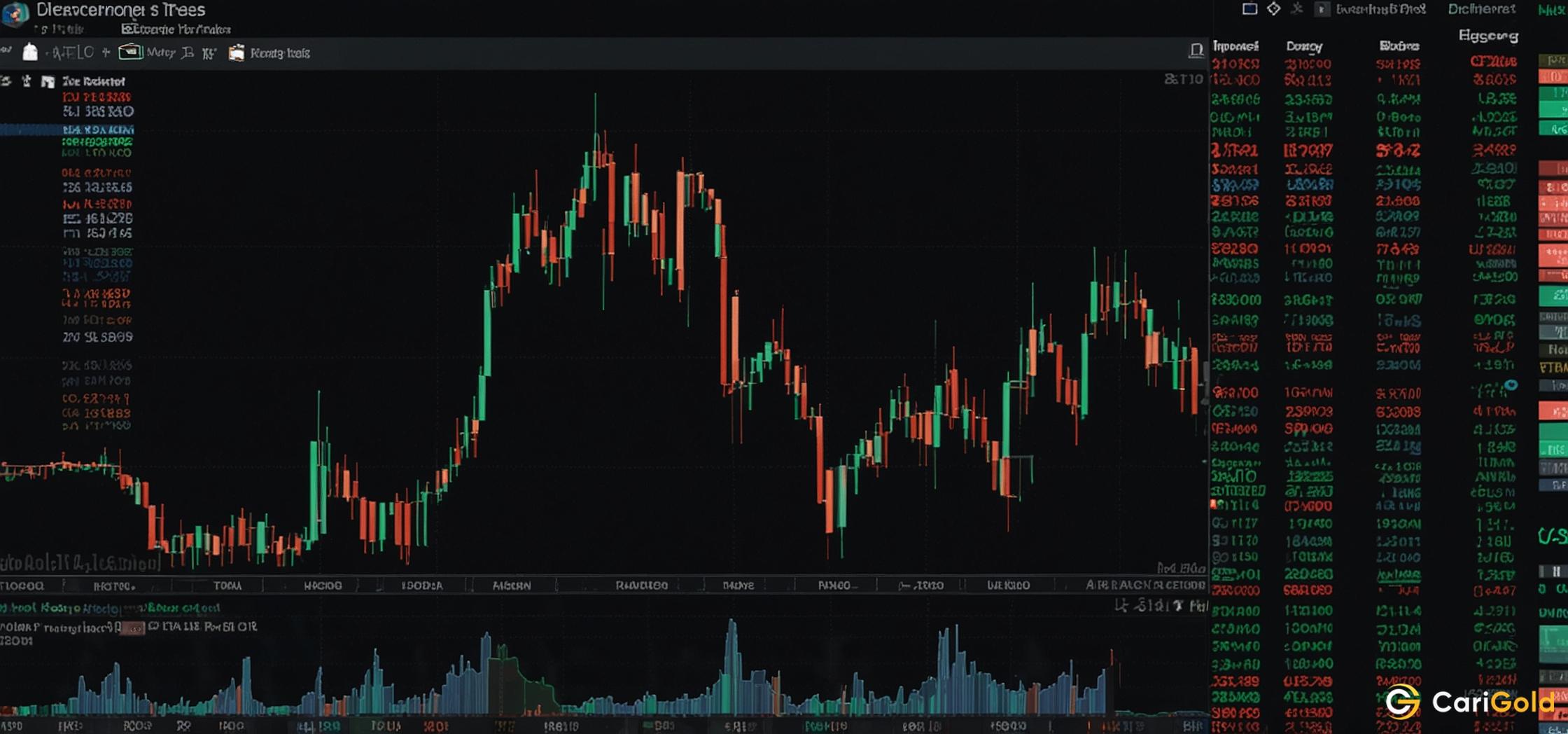Click the diamond icon in the top-right header
Screen dimensions: 1568x734
(1273, 8)
